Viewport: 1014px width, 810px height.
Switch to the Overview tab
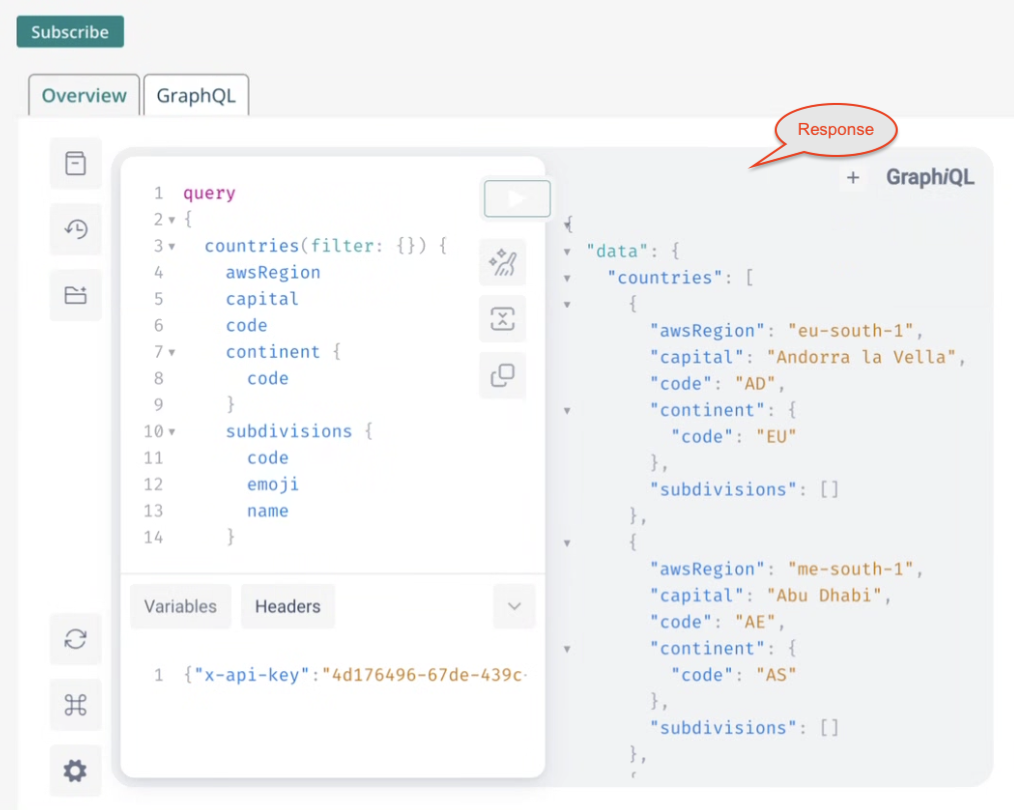point(84,96)
